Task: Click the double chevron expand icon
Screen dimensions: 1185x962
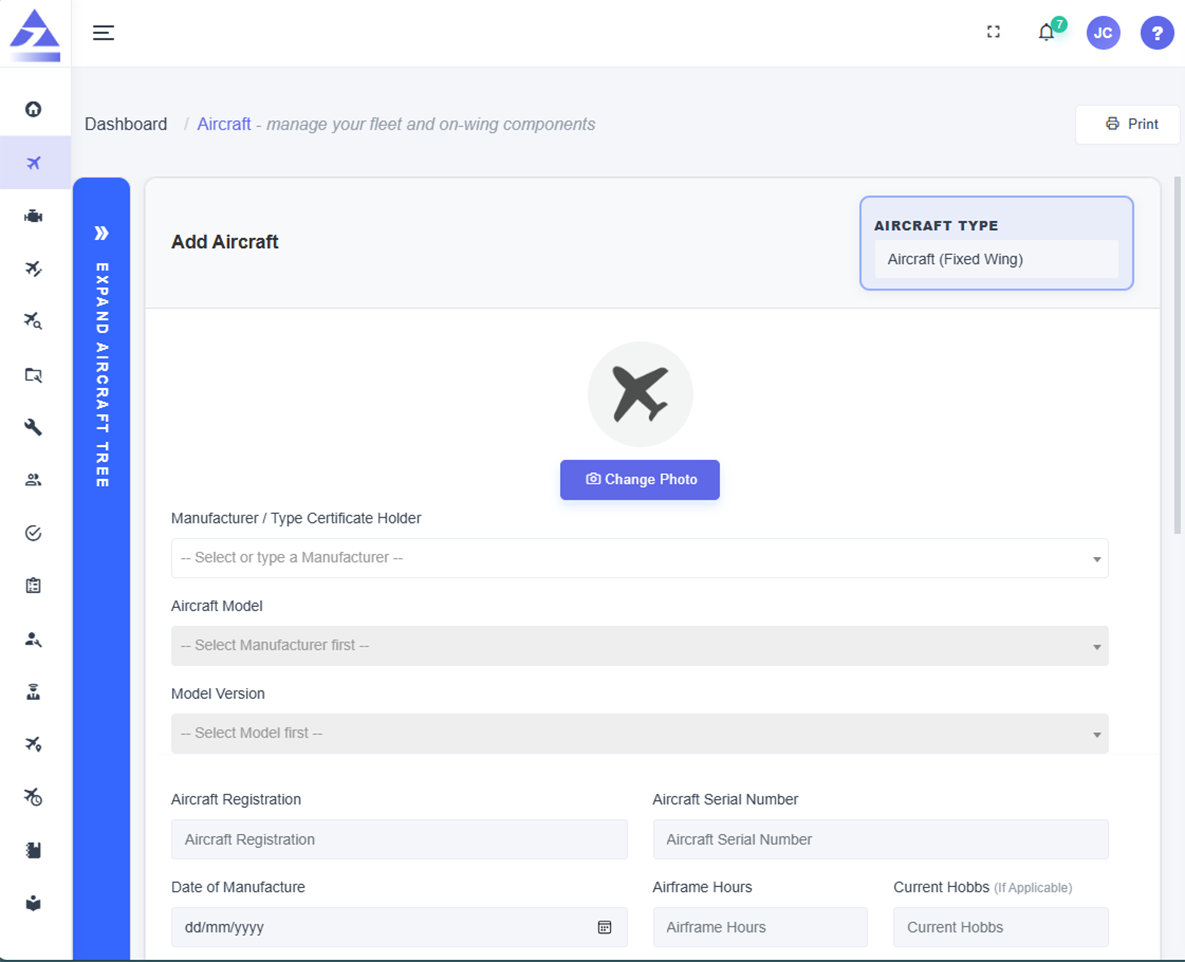Action: [101, 233]
